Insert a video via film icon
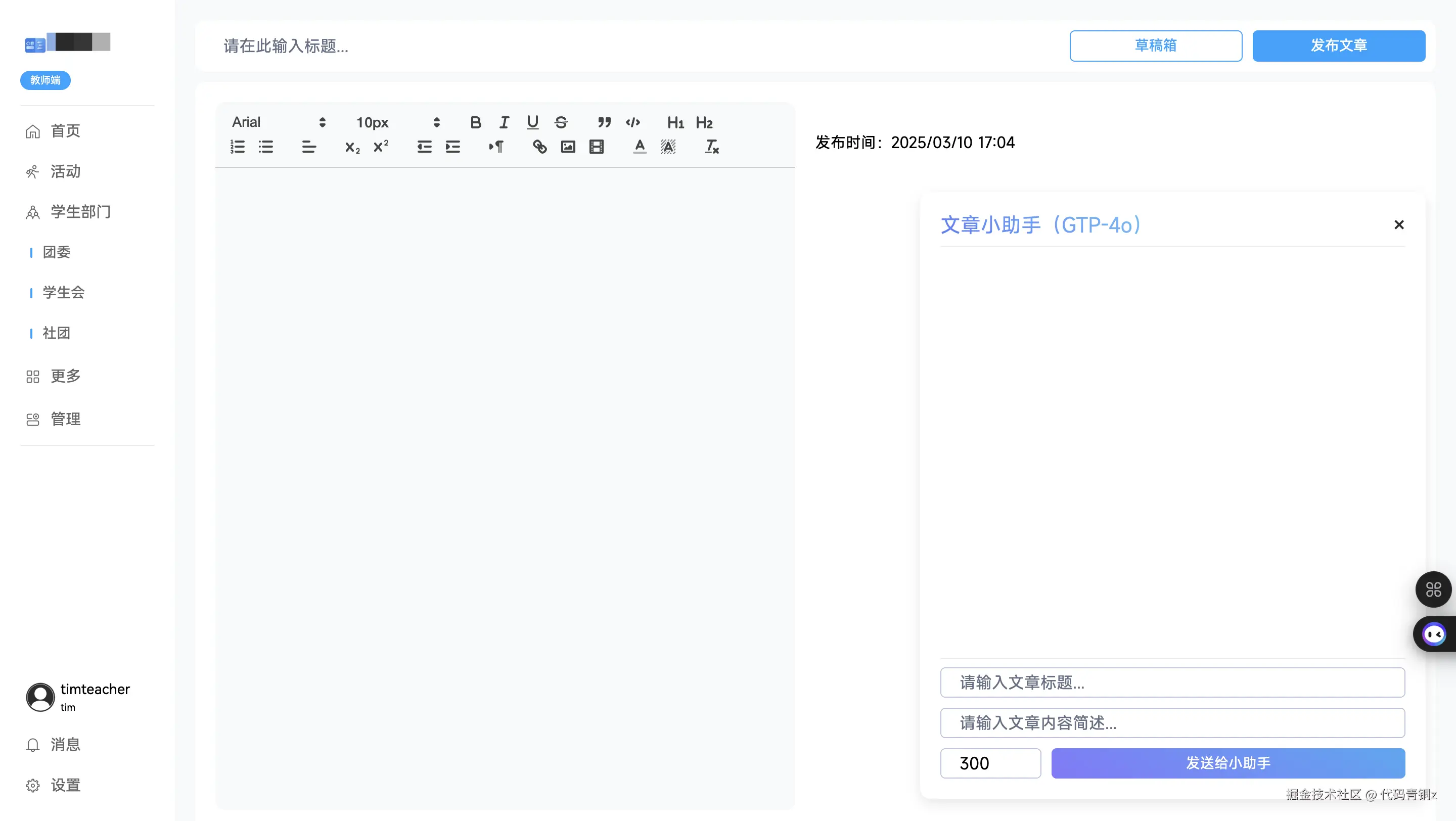Image resolution: width=1456 pixels, height=821 pixels. pos(597,147)
